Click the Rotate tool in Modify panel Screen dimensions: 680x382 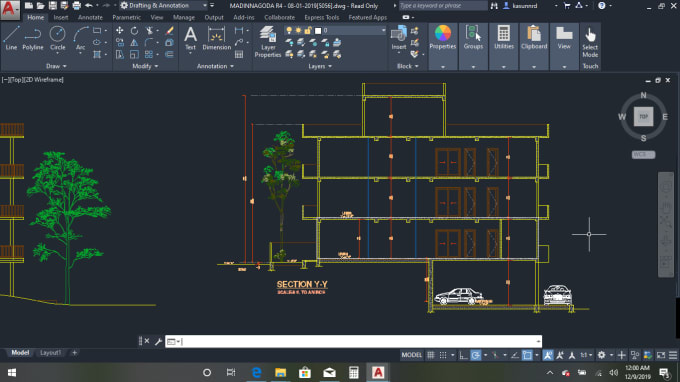click(x=134, y=31)
